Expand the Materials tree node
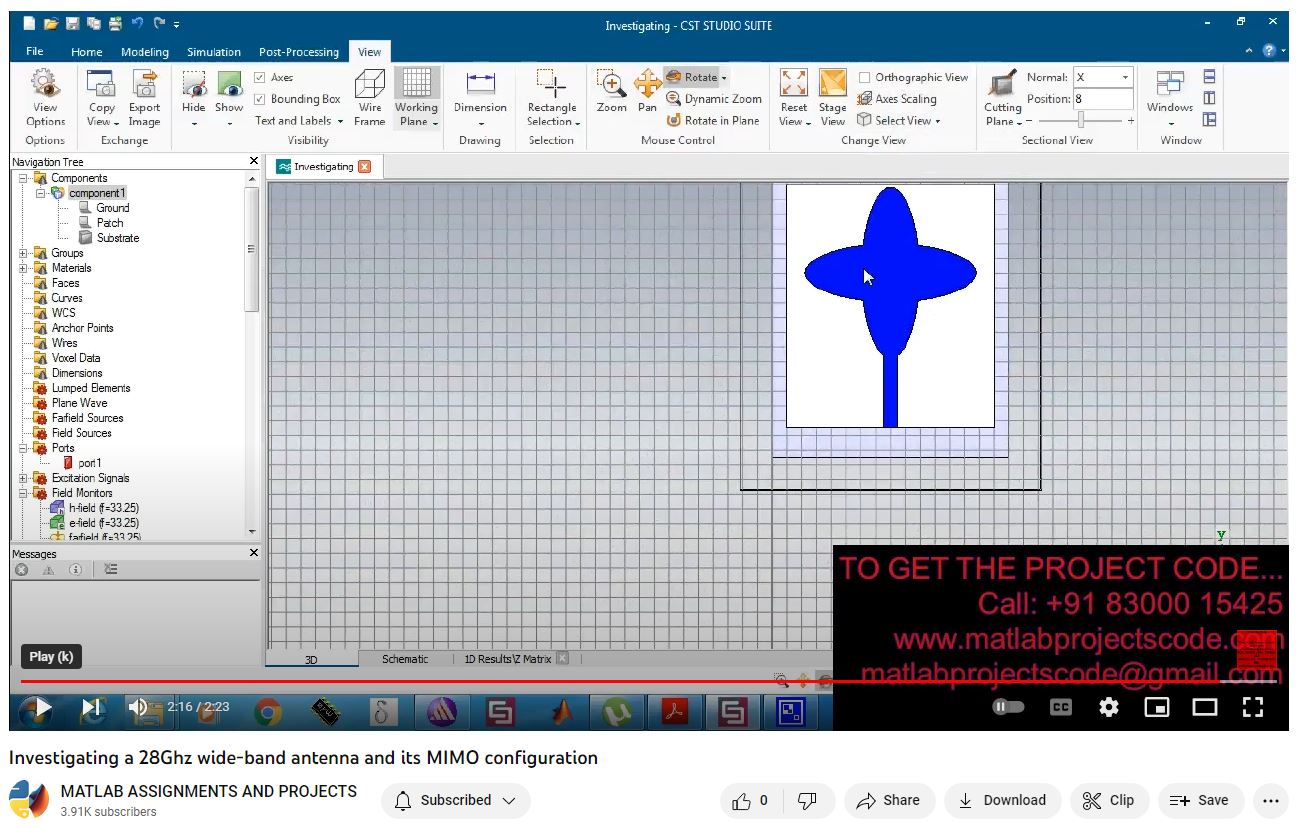The image size is (1297, 828). [23, 268]
